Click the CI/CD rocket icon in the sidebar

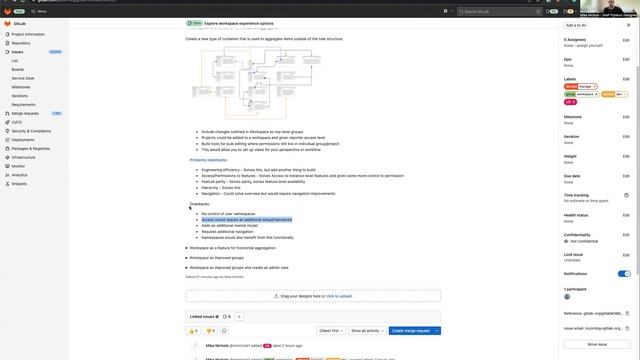[7, 122]
